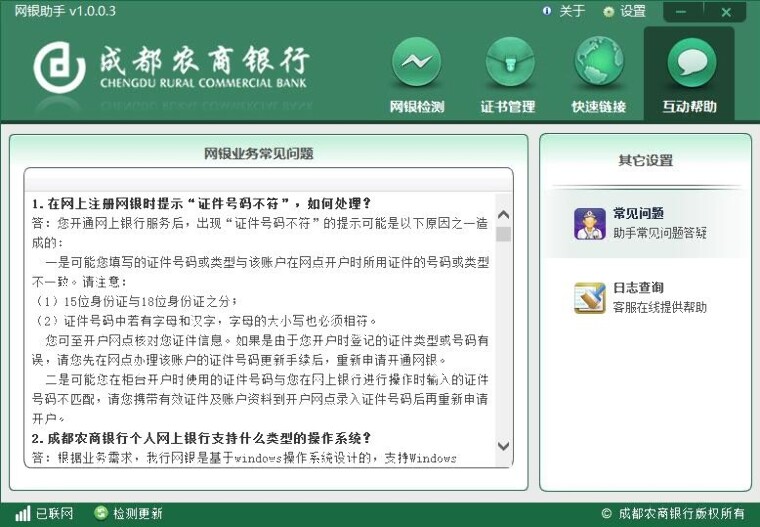Image resolution: width=760 pixels, height=527 pixels.
Task: Minimize the 网银助手 window
Action: click(x=681, y=12)
